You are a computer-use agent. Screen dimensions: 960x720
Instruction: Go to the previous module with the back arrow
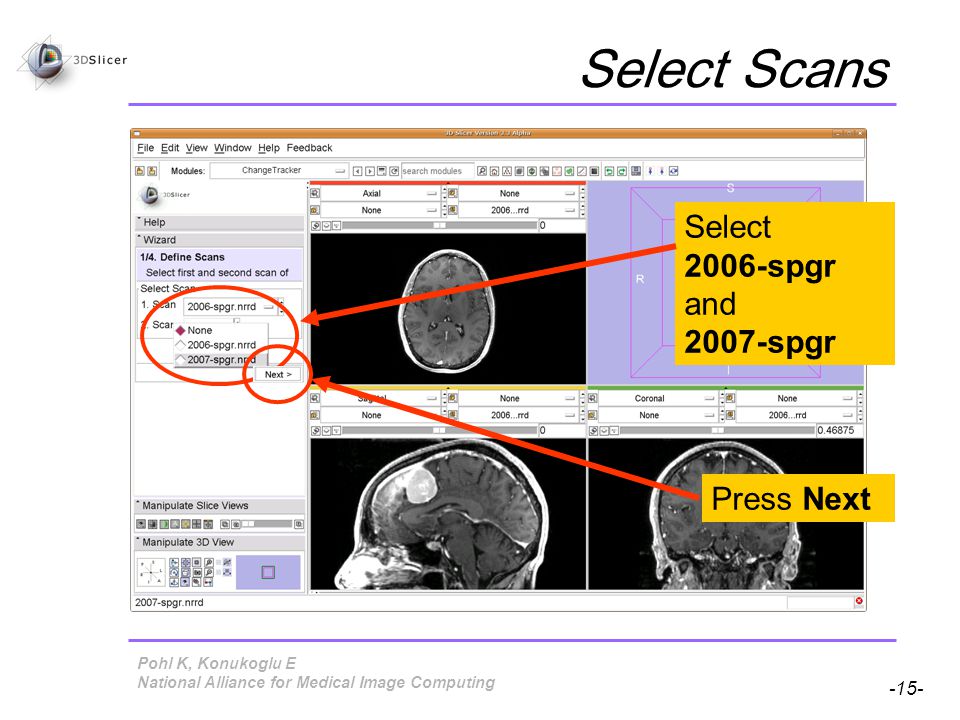(358, 171)
